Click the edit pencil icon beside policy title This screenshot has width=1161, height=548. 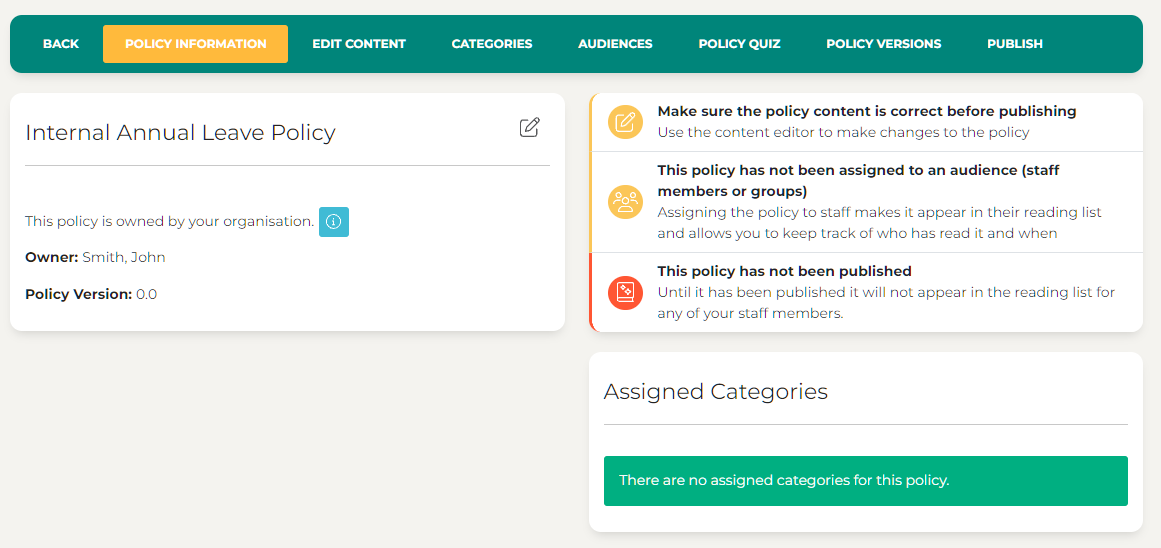(530, 128)
